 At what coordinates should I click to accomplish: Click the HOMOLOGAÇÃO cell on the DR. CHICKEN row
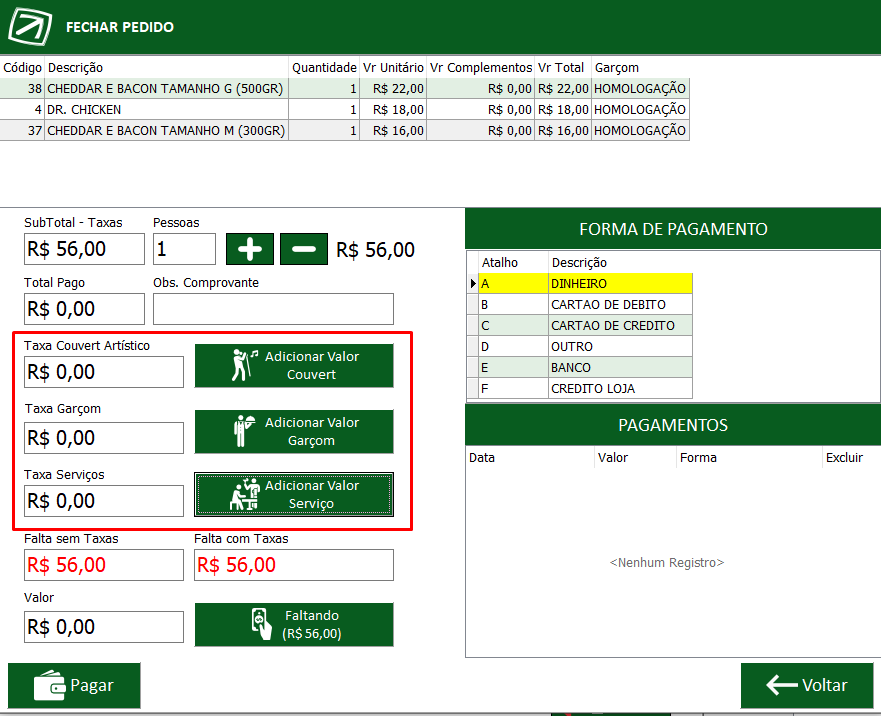(x=641, y=109)
